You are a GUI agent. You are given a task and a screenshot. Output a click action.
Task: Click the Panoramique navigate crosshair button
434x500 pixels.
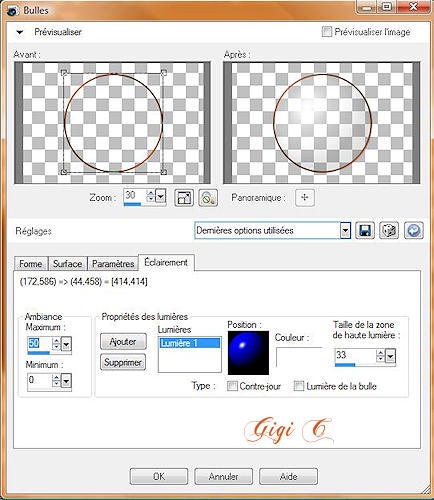coord(305,197)
